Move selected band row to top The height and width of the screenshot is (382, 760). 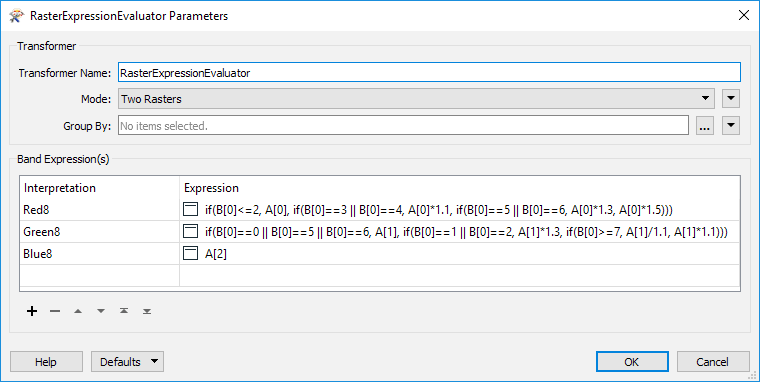124,311
